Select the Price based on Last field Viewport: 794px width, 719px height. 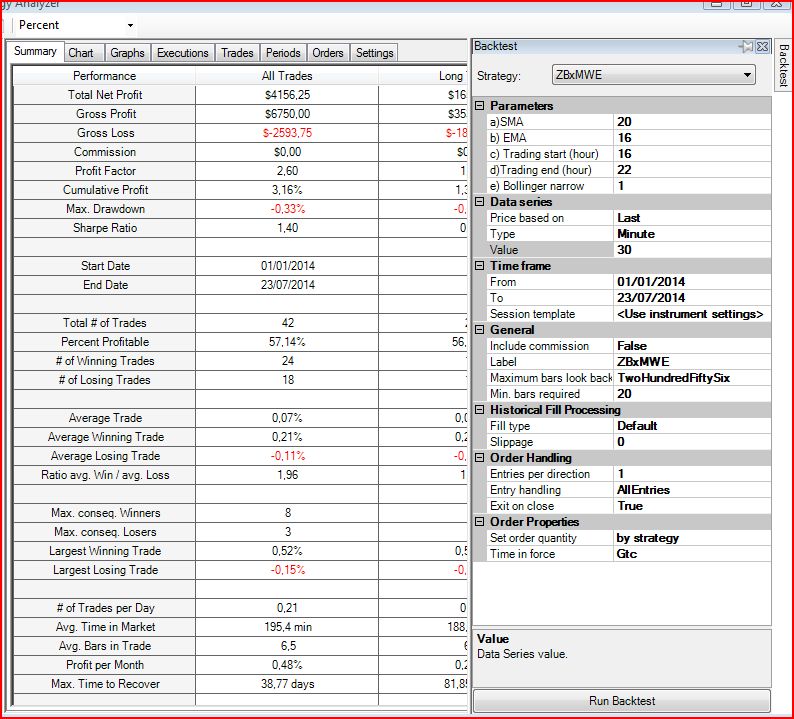pyautogui.click(x=692, y=218)
